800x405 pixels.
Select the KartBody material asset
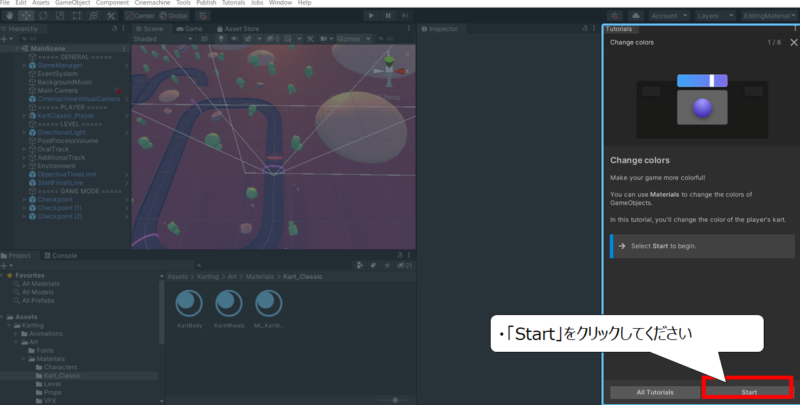189,309
